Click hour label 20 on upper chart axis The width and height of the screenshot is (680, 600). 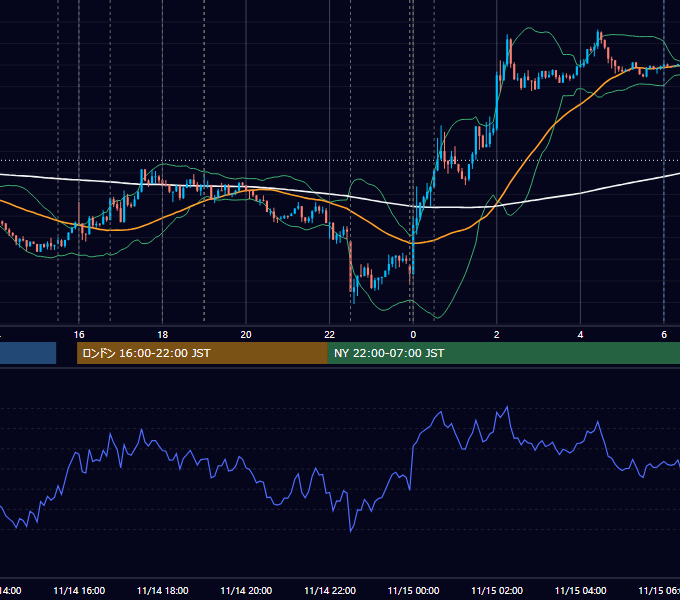[x=246, y=335]
